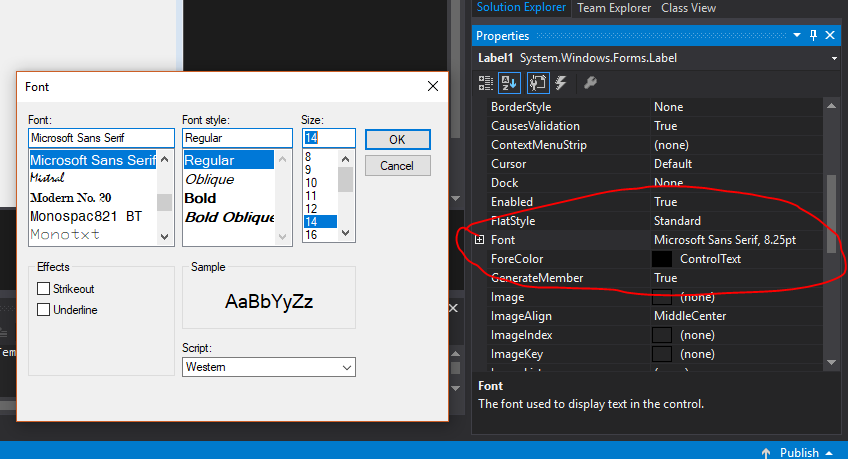
Task: Click the ImageKey property swatch
Action: [x=662, y=354]
